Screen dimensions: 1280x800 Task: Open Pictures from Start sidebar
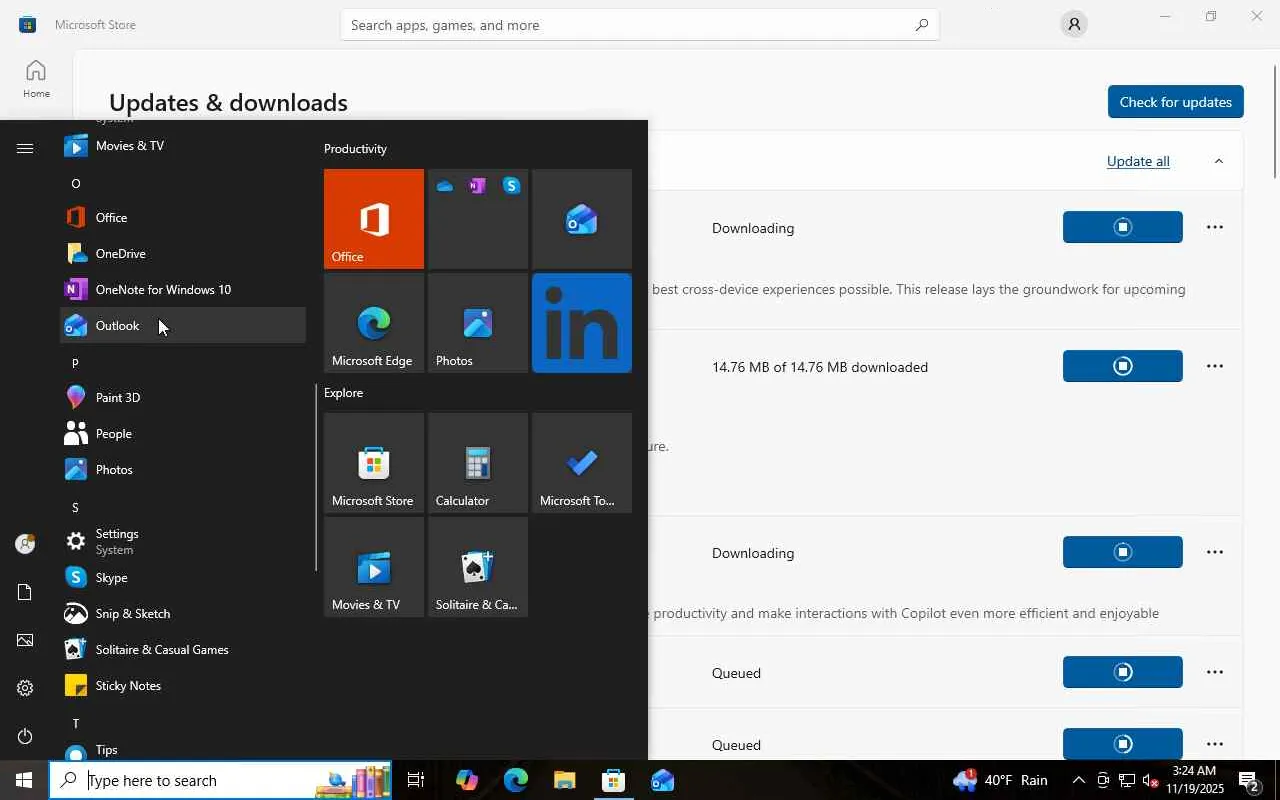[x=25, y=640]
